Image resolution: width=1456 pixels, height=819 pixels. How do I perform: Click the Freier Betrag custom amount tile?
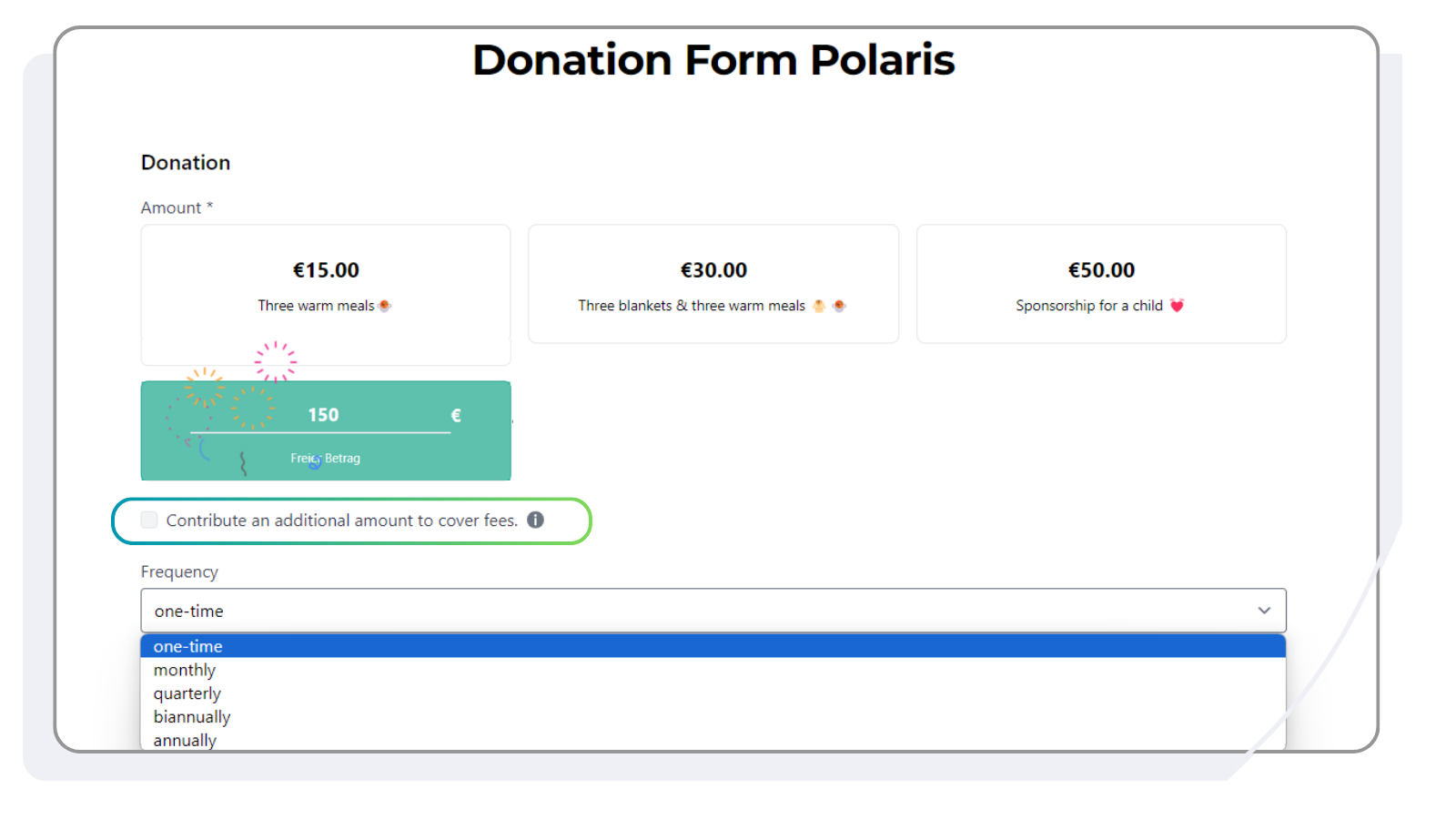(x=325, y=458)
